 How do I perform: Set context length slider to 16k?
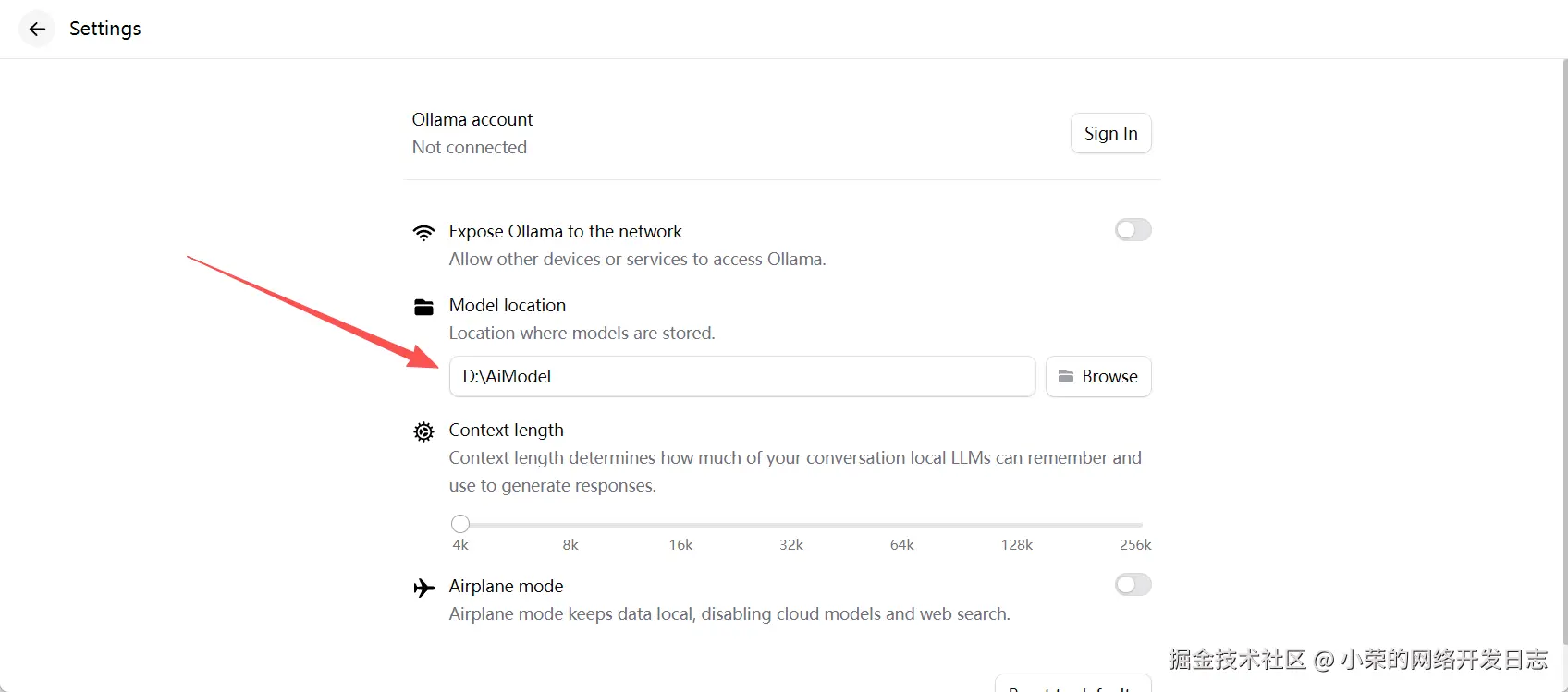[680, 525]
